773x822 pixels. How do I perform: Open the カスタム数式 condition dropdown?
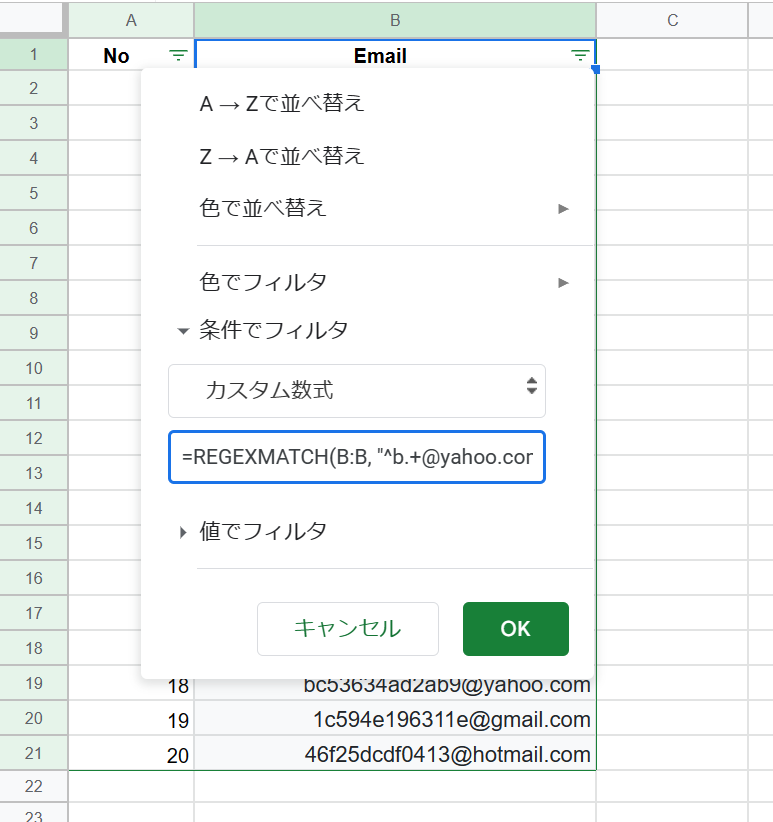click(x=357, y=390)
